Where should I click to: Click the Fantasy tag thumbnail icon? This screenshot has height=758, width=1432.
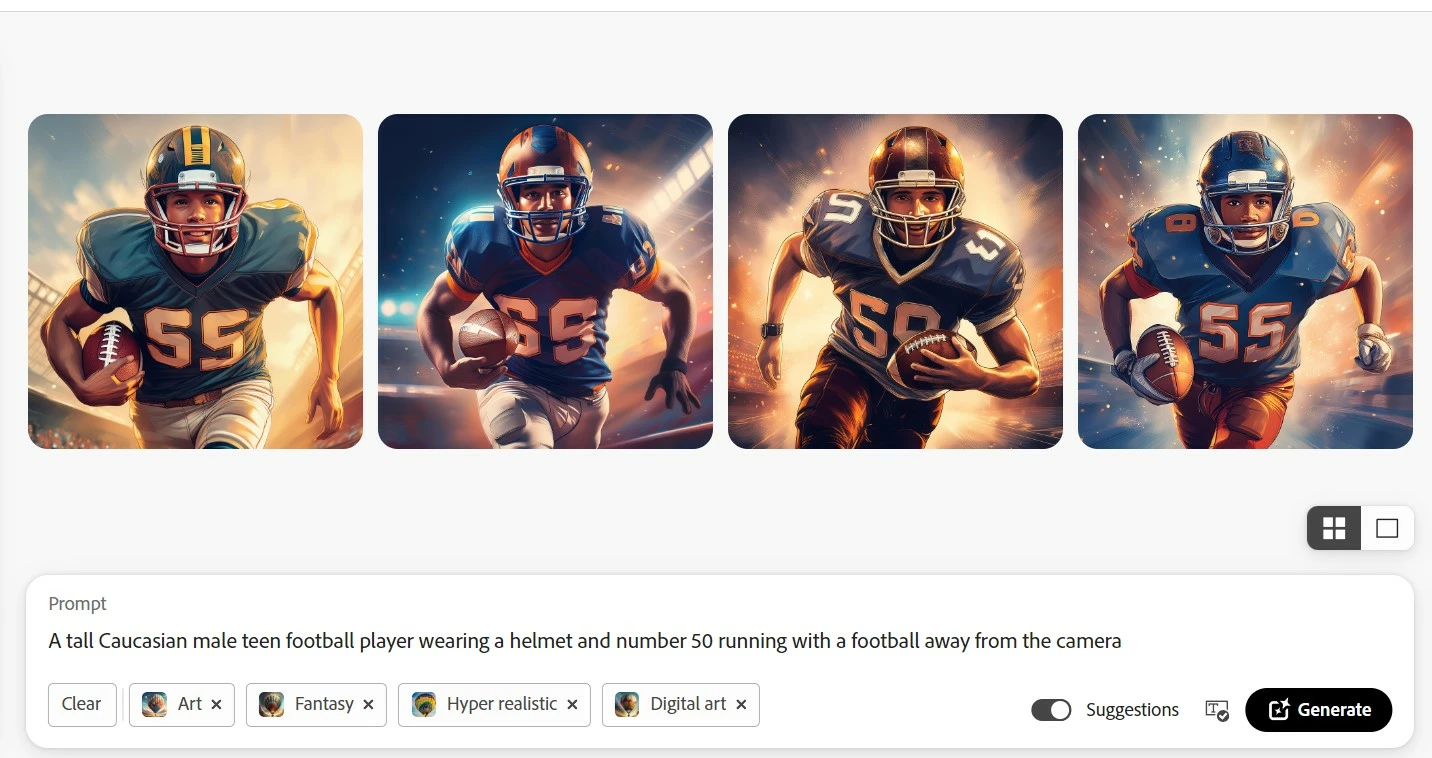(x=271, y=704)
